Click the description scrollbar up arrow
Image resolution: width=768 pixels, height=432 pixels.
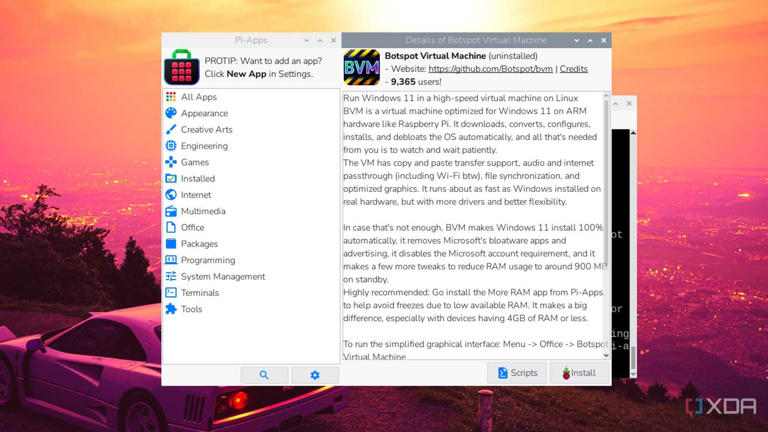tap(606, 96)
